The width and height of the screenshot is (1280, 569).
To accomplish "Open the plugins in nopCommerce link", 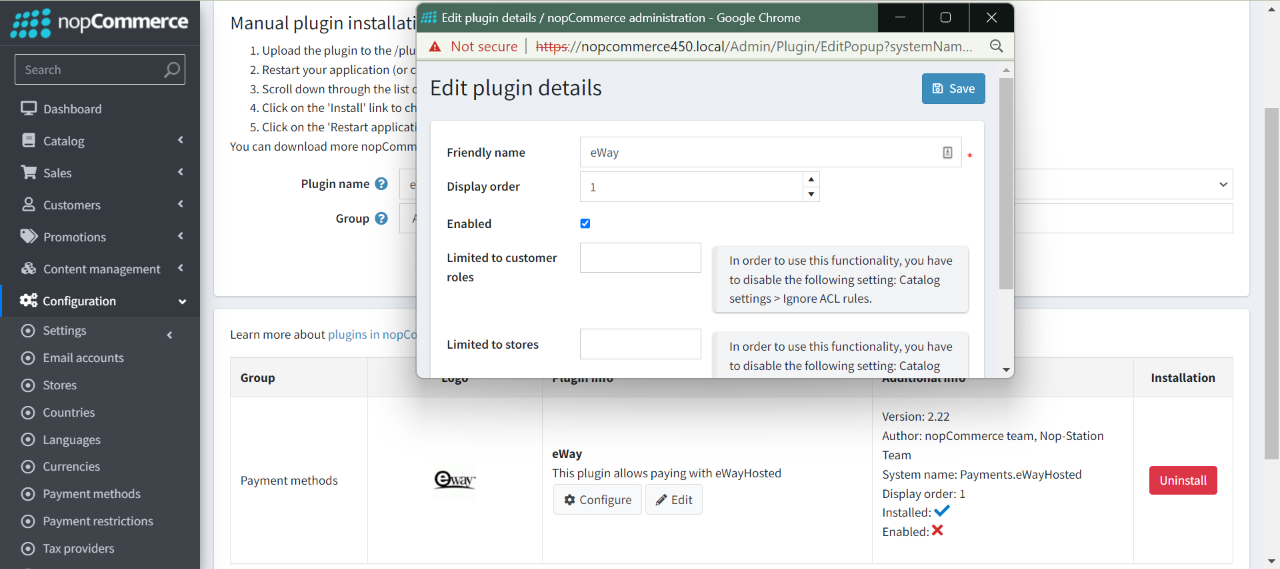I will pos(372,334).
